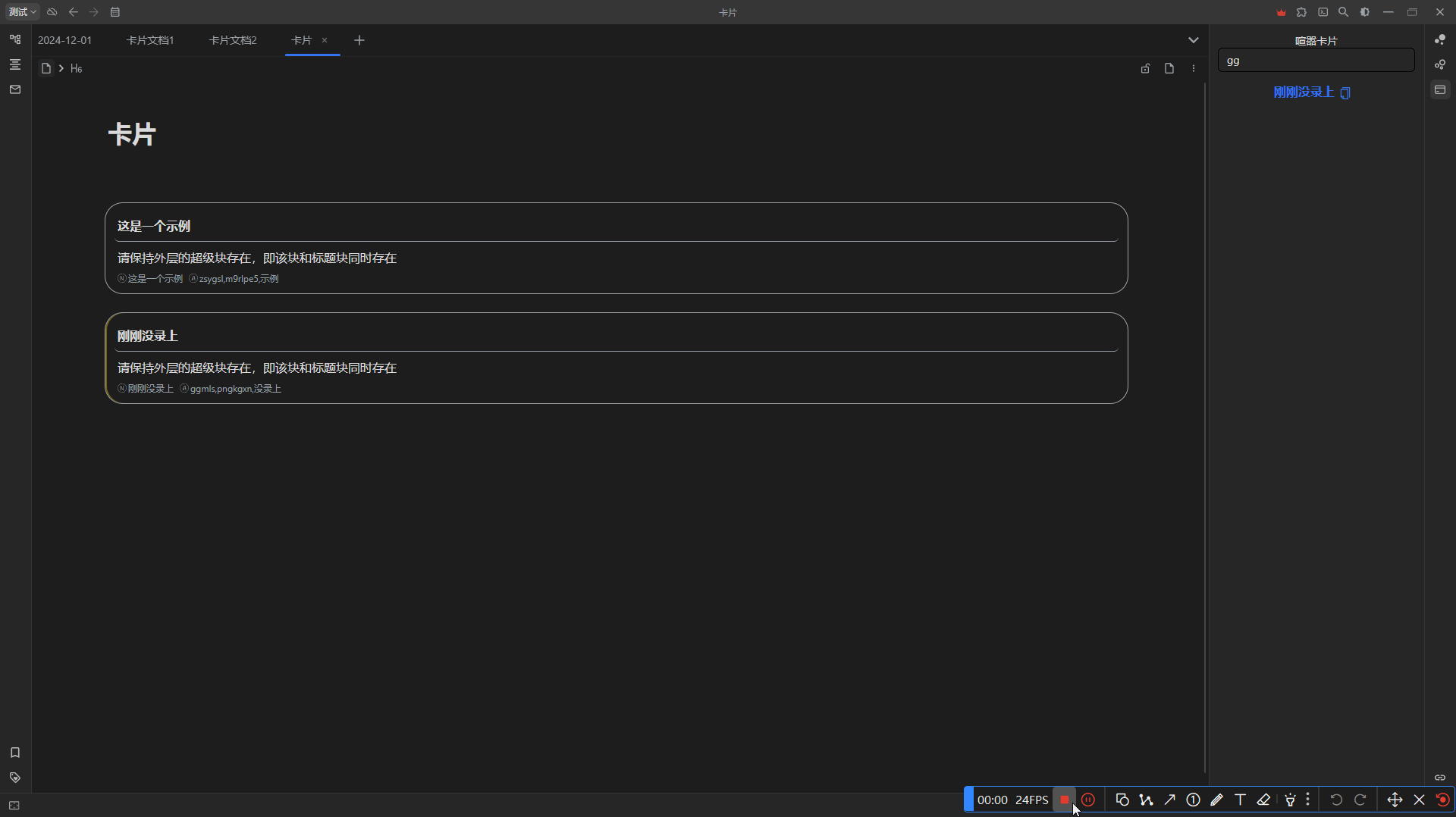Viewport: 1456px width, 817px height.
Task: Stop the recording with red square button
Action: [1064, 800]
